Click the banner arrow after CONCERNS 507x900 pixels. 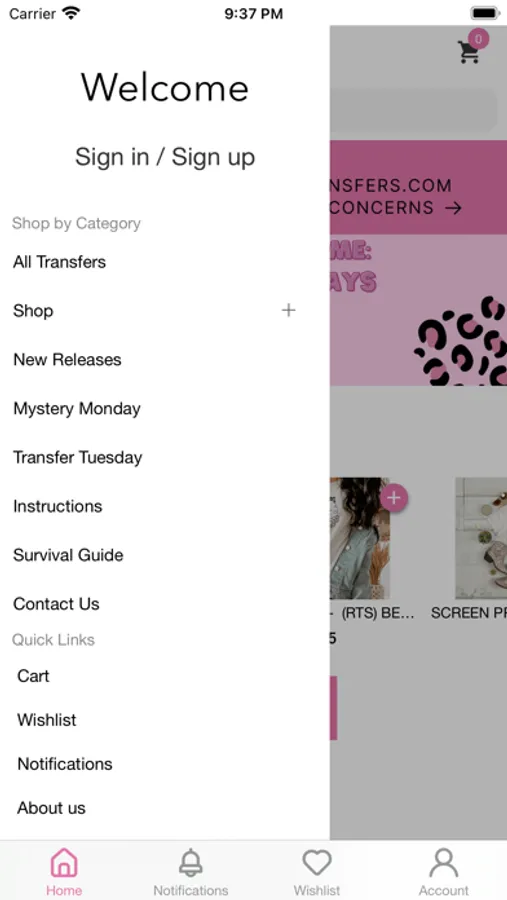point(454,208)
